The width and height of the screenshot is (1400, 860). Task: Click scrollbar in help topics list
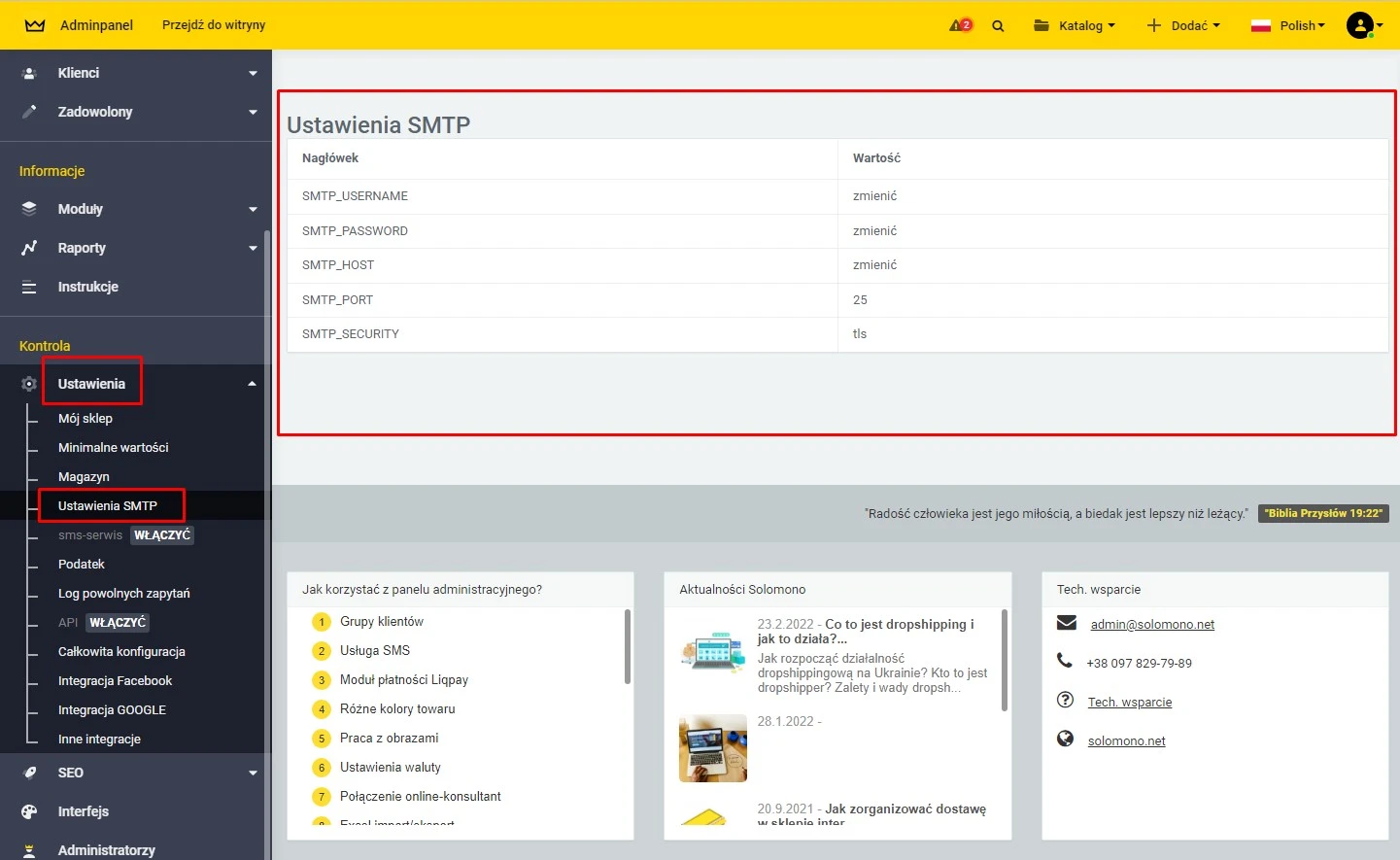(628, 647)
